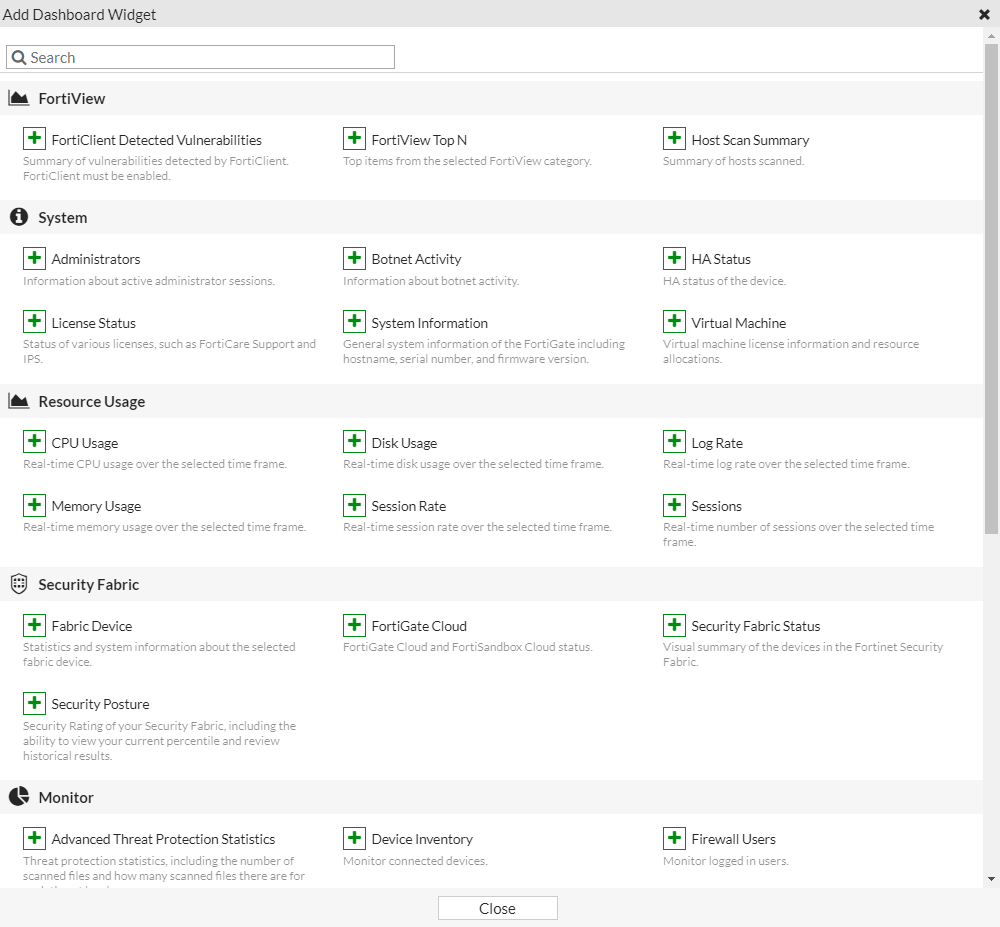Click plus icon for Device Inventory
The width and height of the screenshot is (1000, 927).
pos(355,838)
